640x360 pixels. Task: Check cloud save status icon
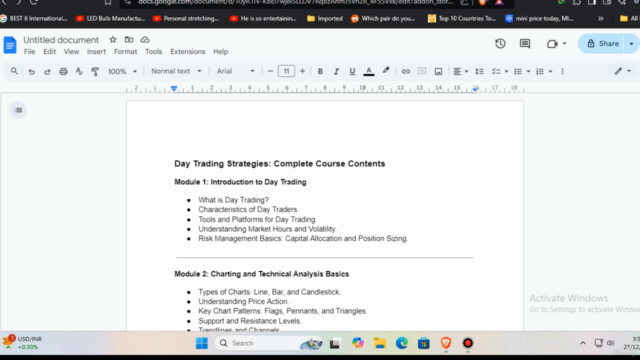pos(145,40)
